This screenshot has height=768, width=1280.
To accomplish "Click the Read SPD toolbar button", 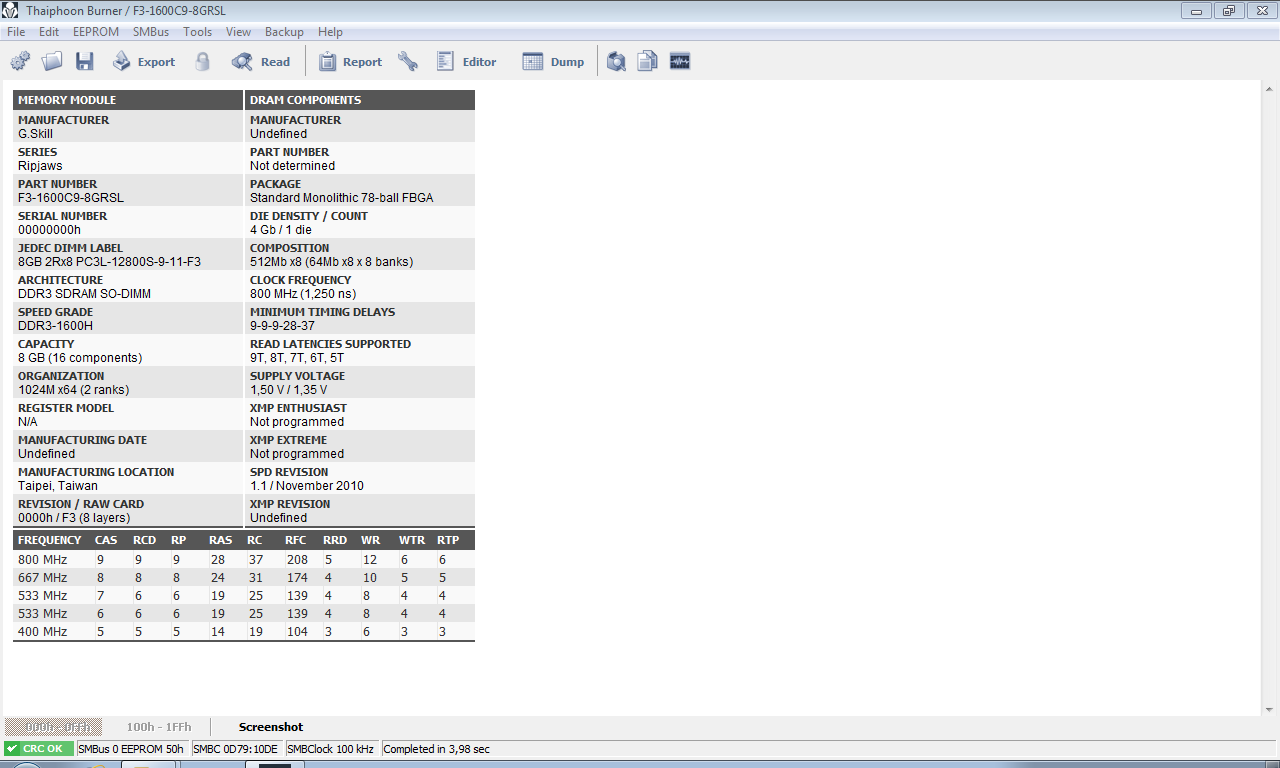I will (x=261, y=62).
